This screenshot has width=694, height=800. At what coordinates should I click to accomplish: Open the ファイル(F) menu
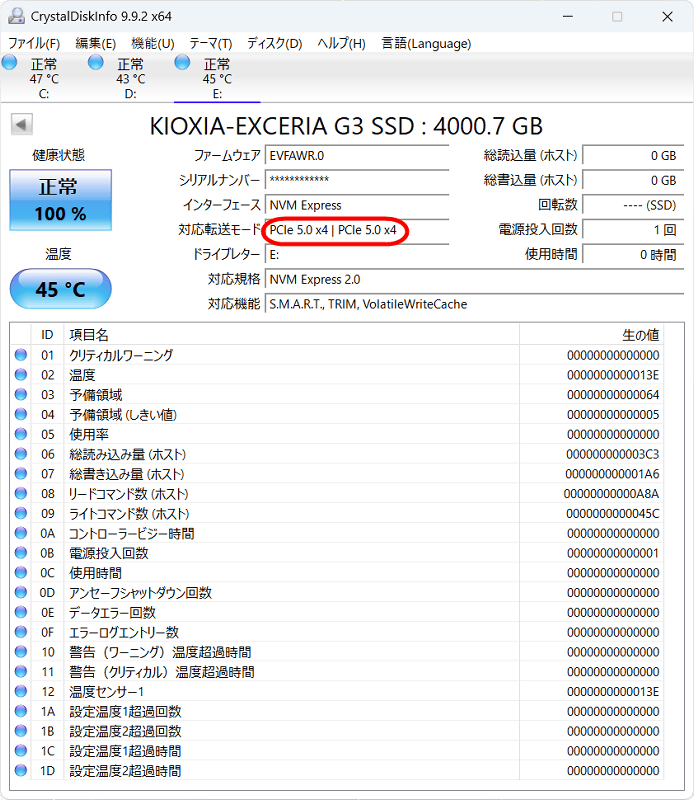coord(34,43)
